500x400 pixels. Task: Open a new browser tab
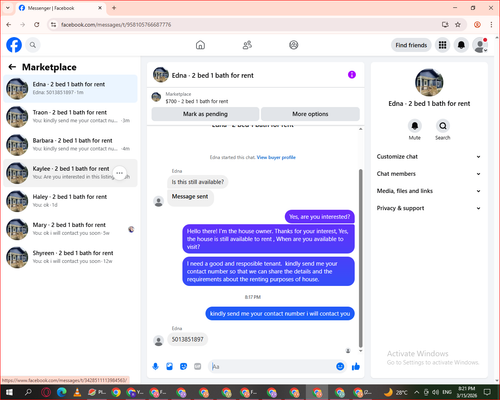point(114,8)
